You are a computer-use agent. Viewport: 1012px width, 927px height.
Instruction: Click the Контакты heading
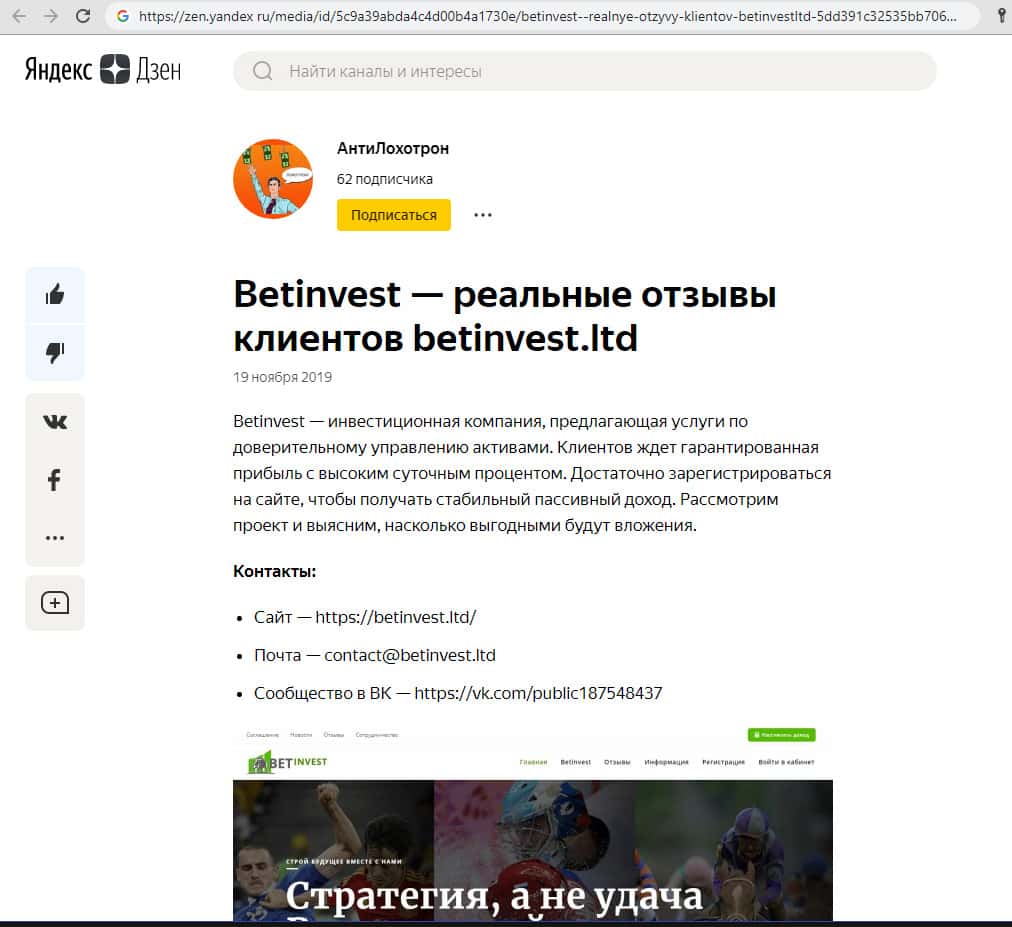point(274,571)
